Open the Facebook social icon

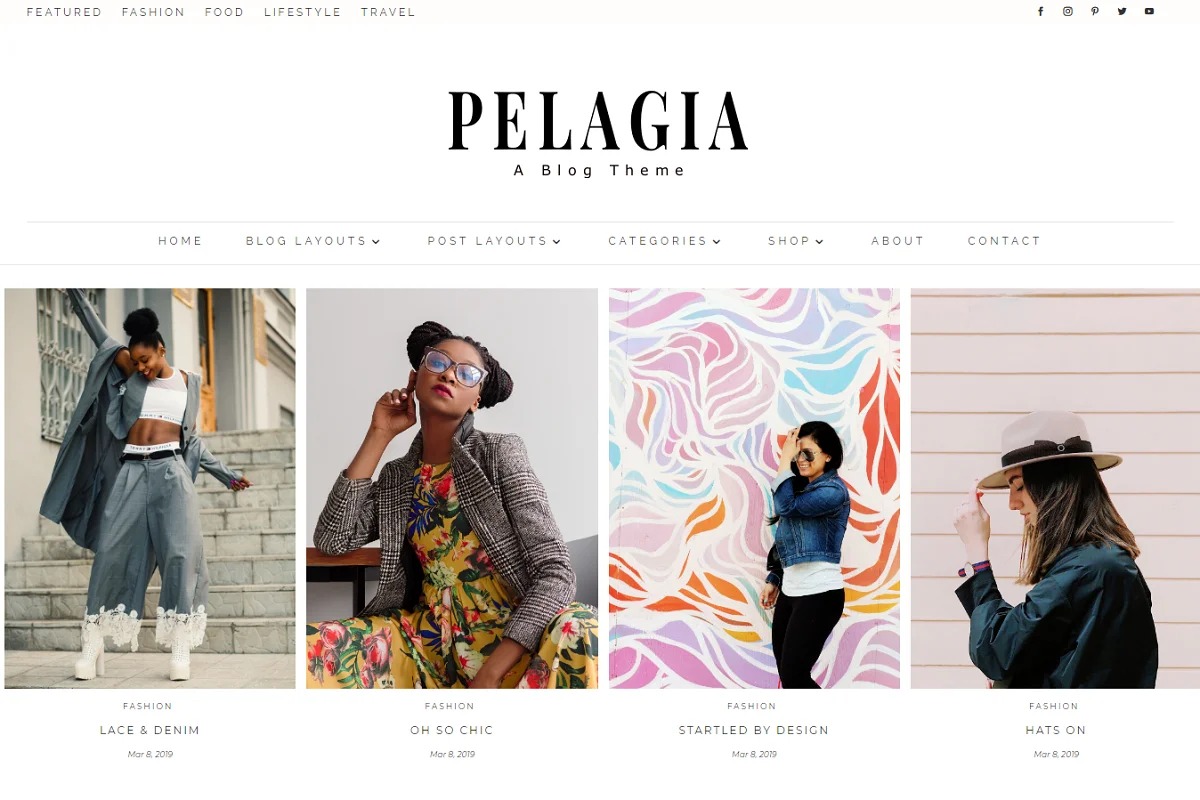(1040, 12)
